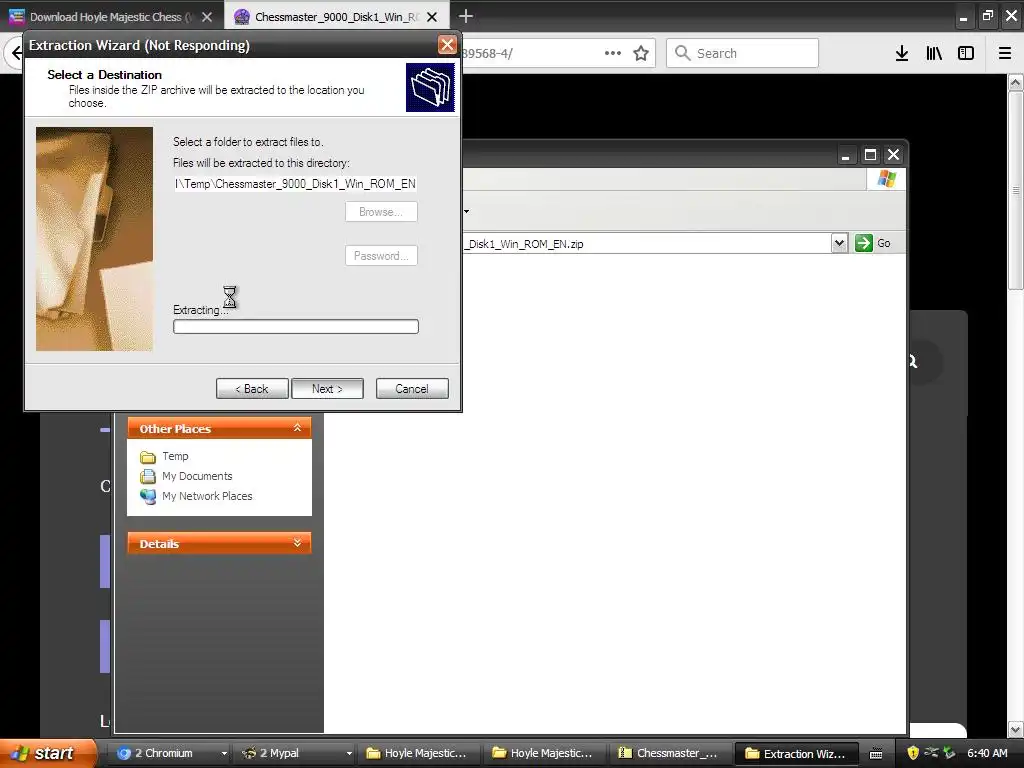Click the browser Search field
The image size is (1024, 768).
click(743, 53)
